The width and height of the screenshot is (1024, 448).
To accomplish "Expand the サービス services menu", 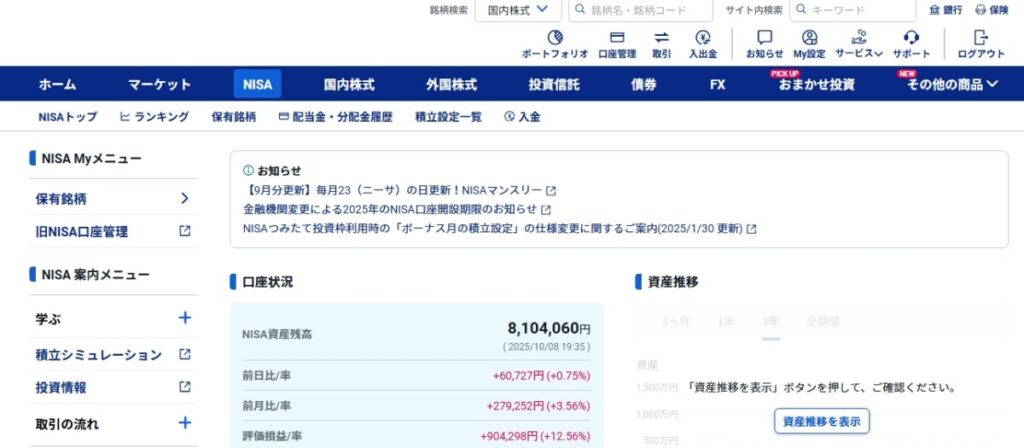I will point(859,44).
